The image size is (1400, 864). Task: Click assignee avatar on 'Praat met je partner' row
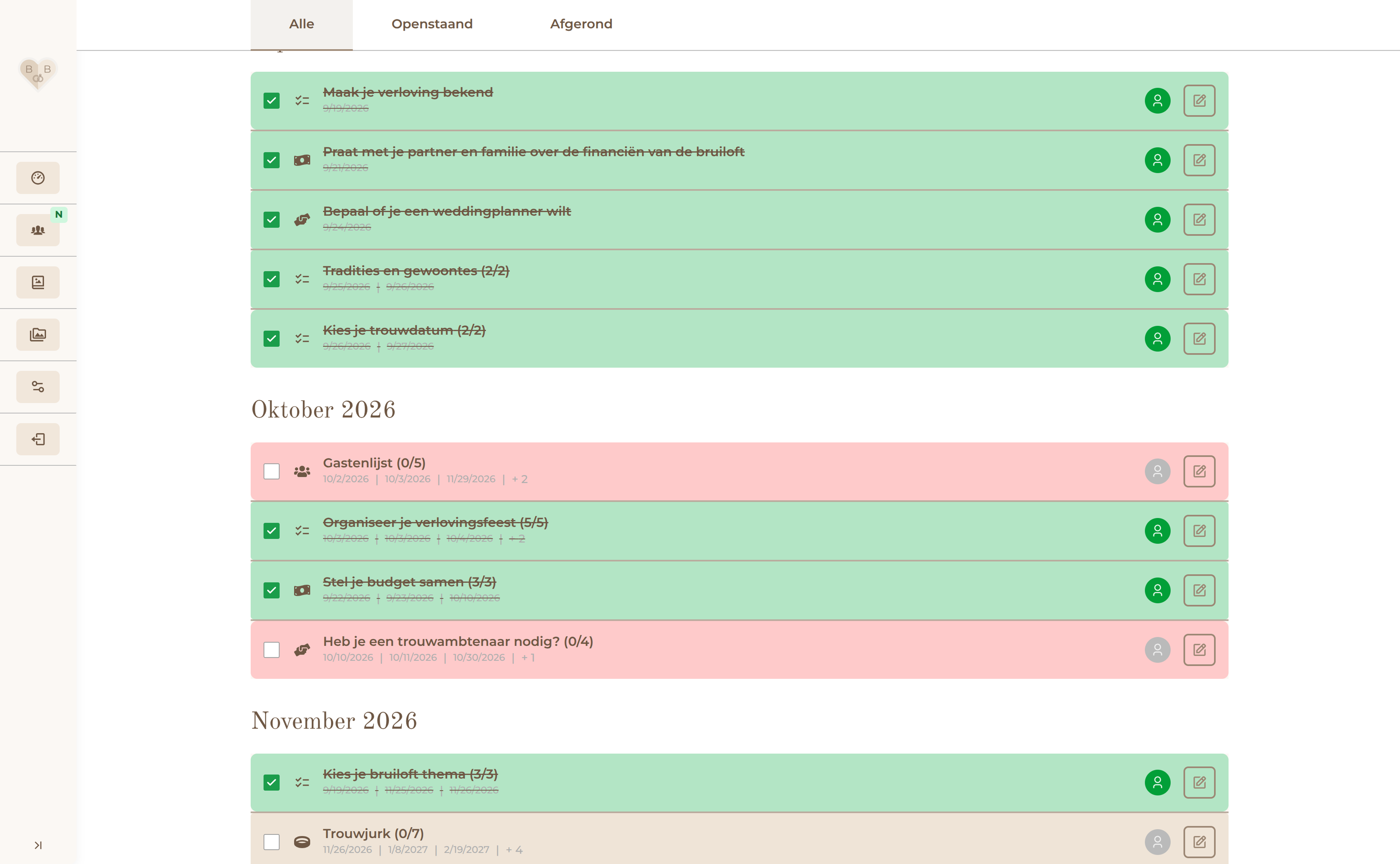[1157, 160]
